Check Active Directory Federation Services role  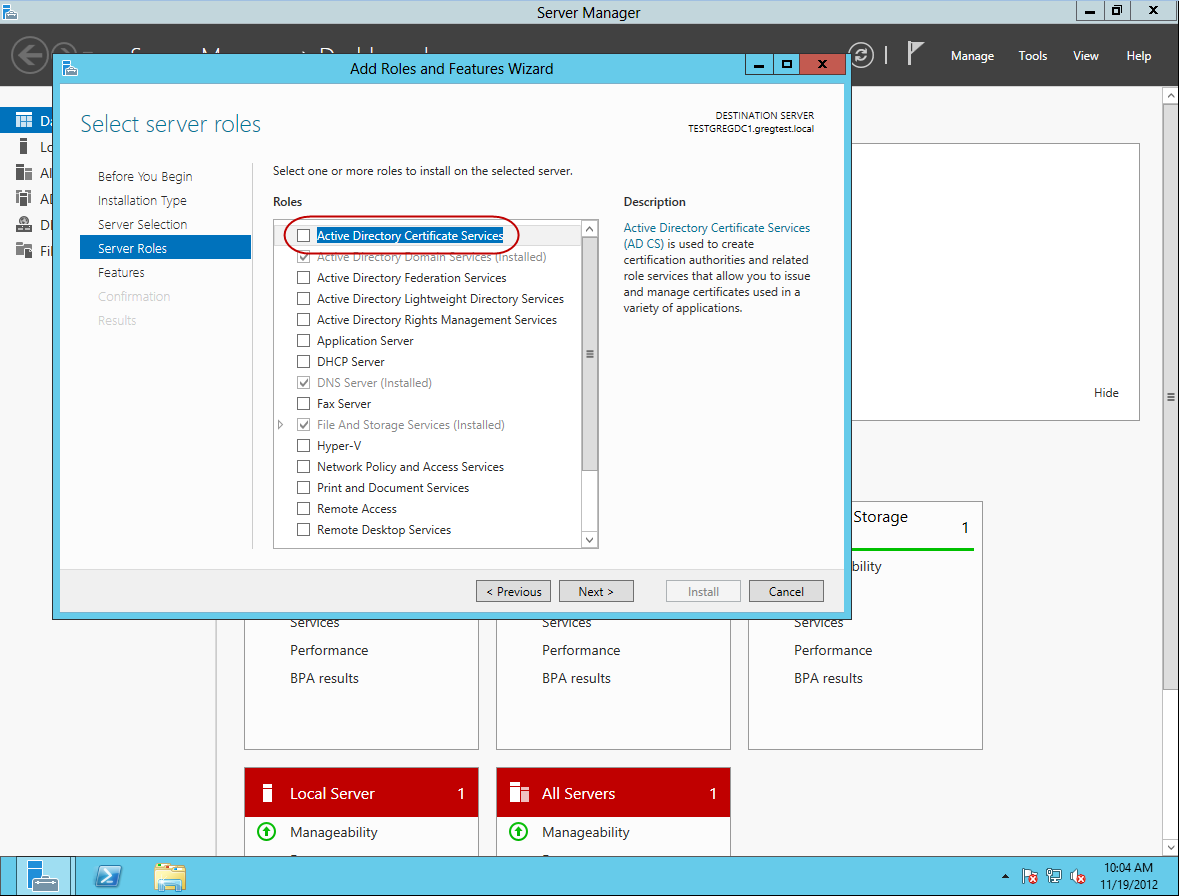[304, 277]
